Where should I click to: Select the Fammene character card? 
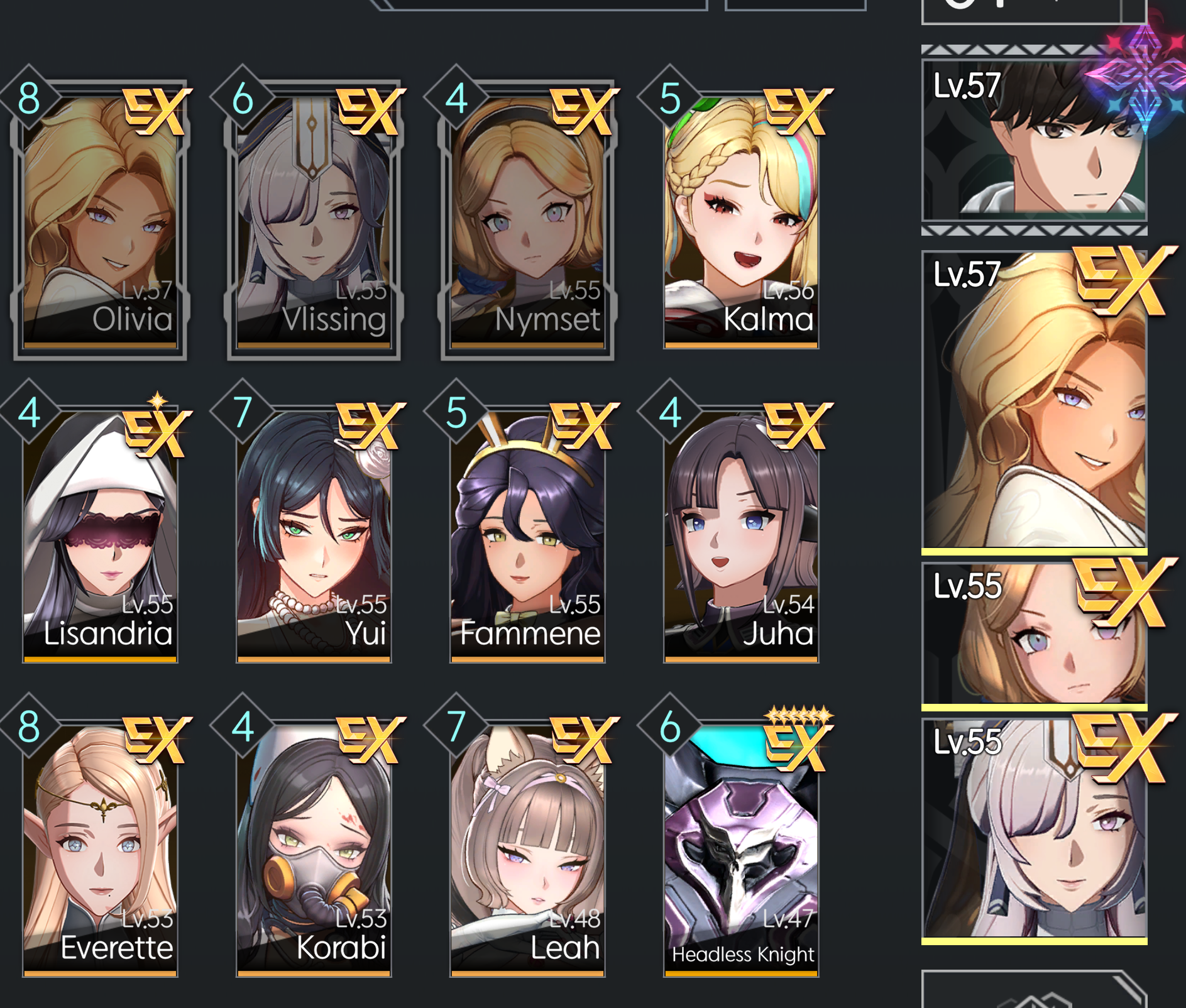tap(527, 534)
